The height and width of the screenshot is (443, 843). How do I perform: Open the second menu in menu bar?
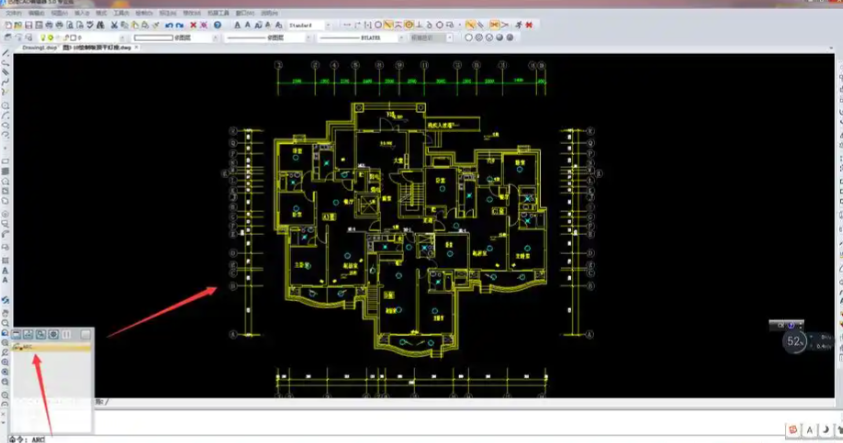tap(37, 13)
